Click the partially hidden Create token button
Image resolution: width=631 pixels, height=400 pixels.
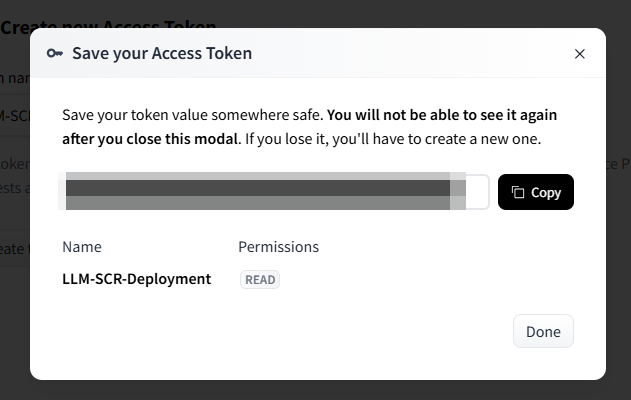14,248
